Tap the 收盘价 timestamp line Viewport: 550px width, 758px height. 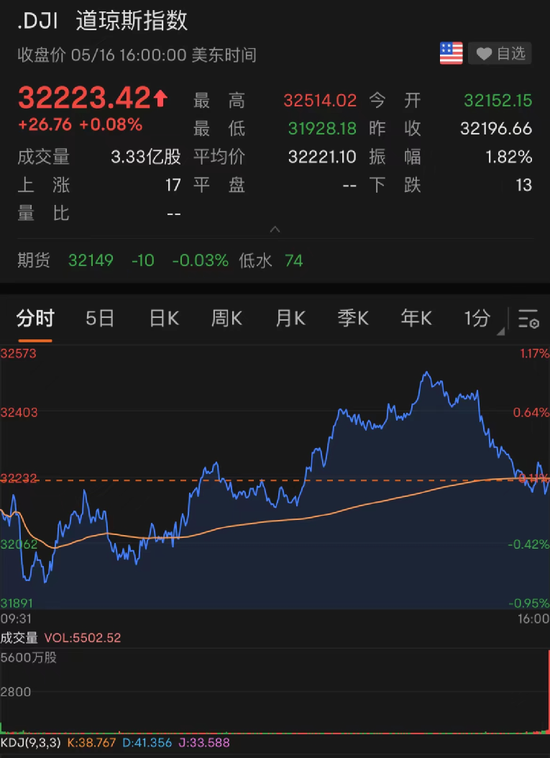pos(137,55)
